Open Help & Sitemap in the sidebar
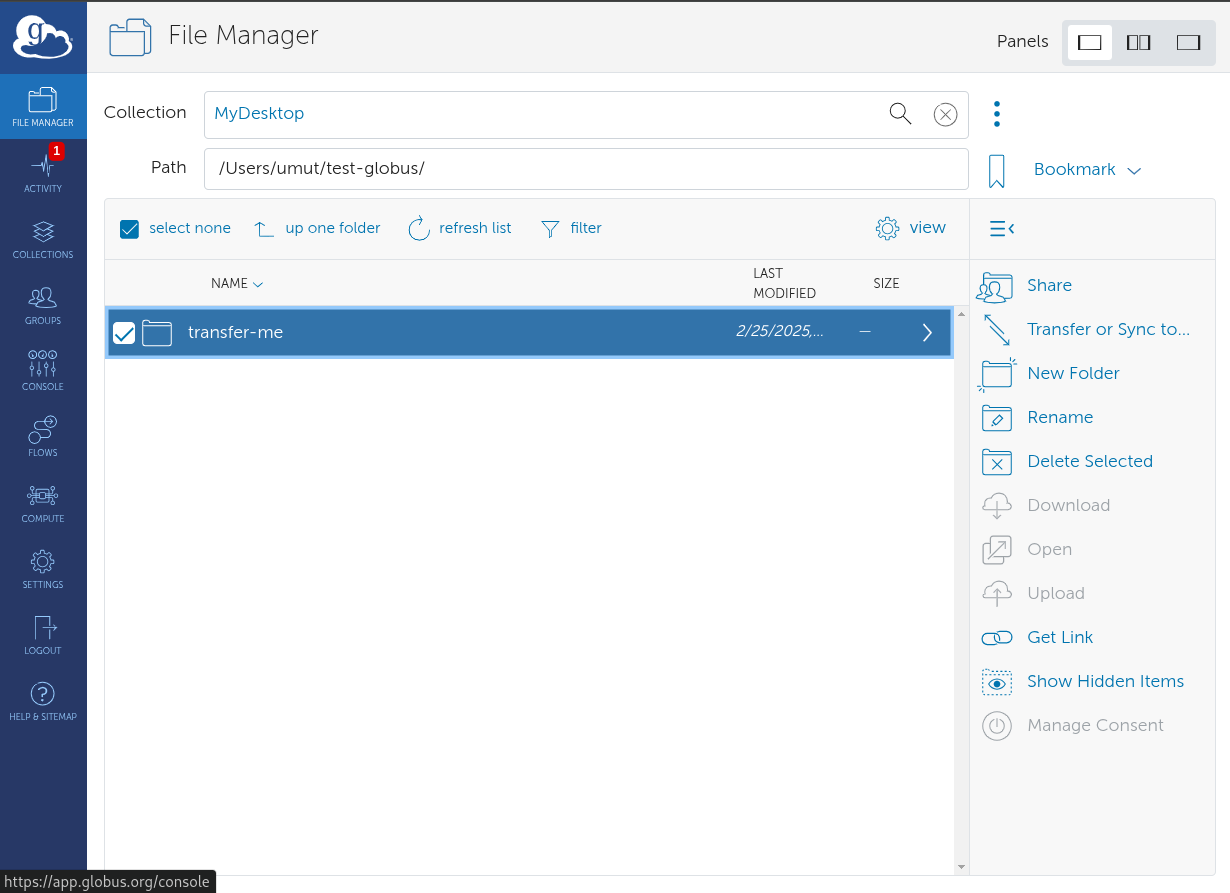Screen dimensions: 1230x893 [x=43, y=702]
